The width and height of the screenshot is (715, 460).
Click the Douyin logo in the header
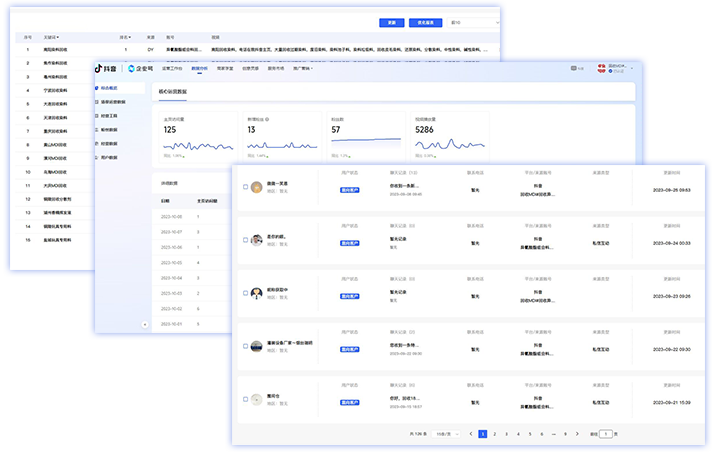point(103,68)
